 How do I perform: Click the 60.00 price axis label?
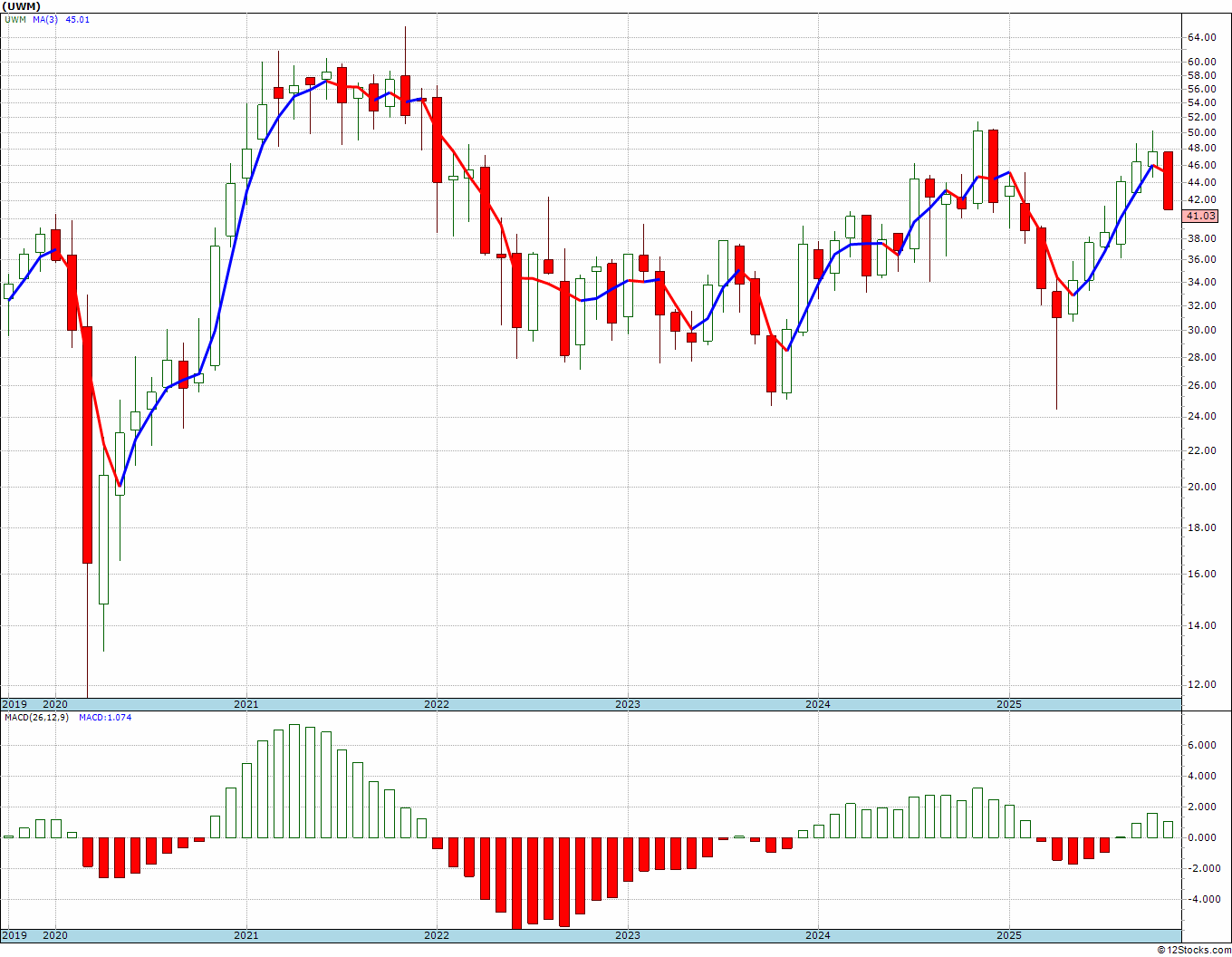pos(1201,62)
